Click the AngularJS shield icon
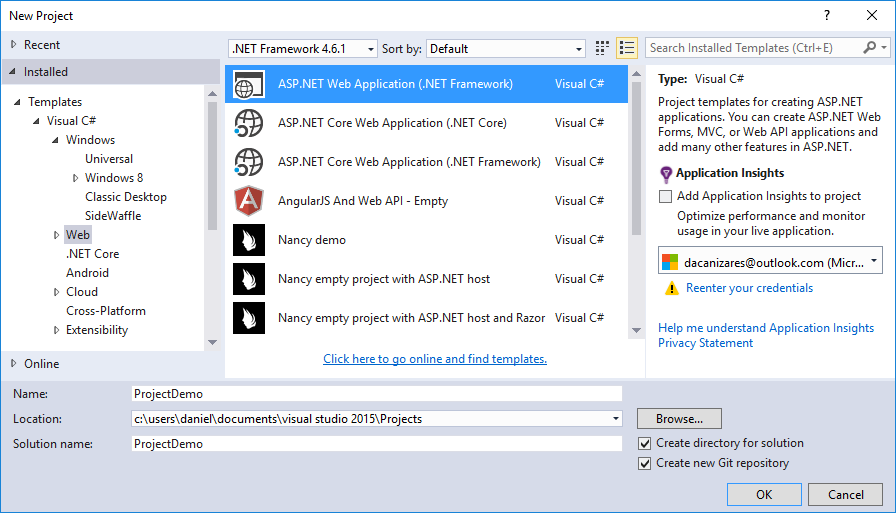The height and width of the screenshot is (513, 896). tap(249, 201)
